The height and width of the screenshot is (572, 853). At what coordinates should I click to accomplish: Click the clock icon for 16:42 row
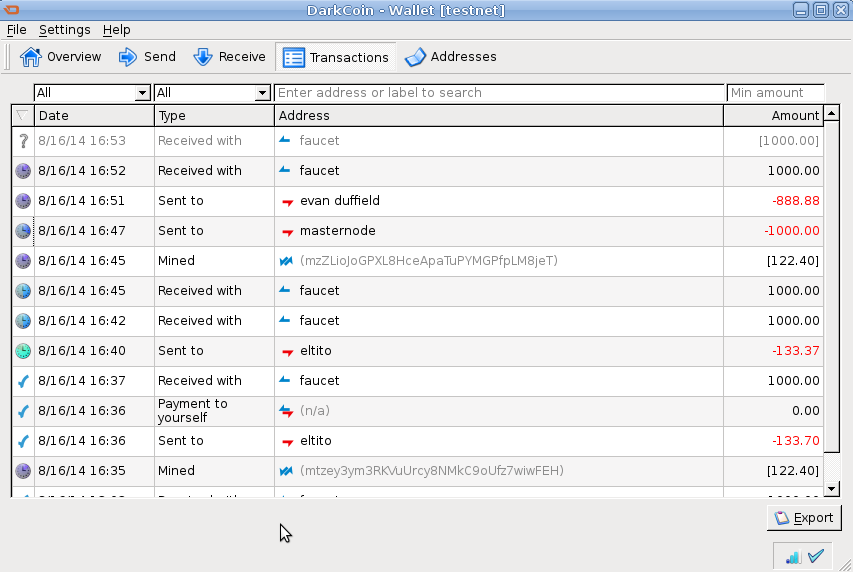pyautogui.click(x=23, y=321)
